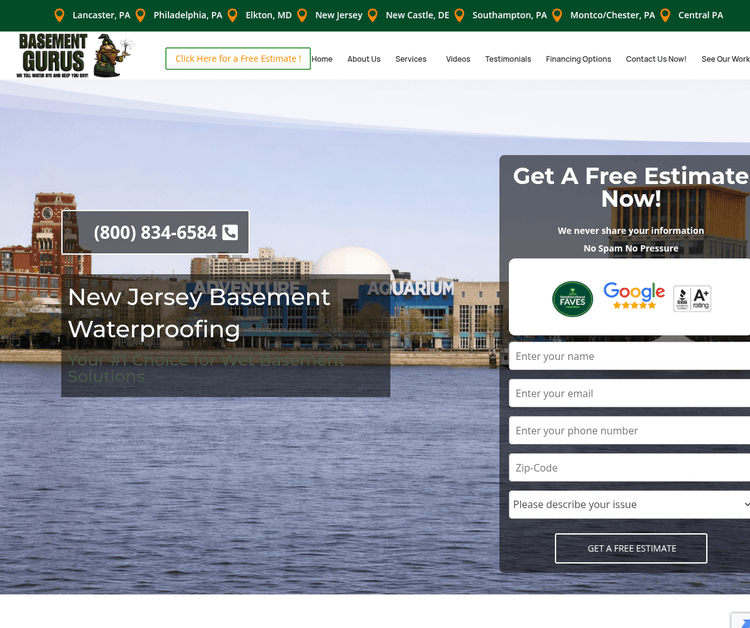Click the map pin icon beside Central PA
Viewport: 750px width, 628px height.
[x=665, y=15]
